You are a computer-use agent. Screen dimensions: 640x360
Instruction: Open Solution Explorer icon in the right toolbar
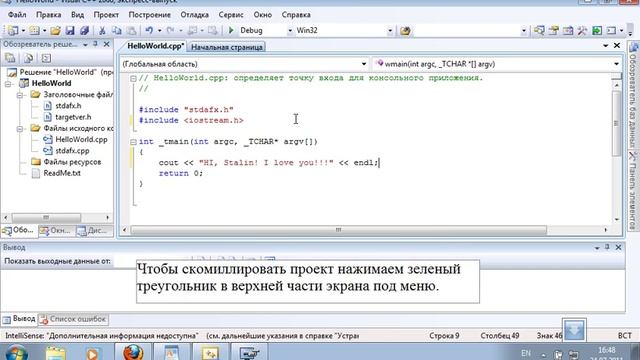(539, 31)
